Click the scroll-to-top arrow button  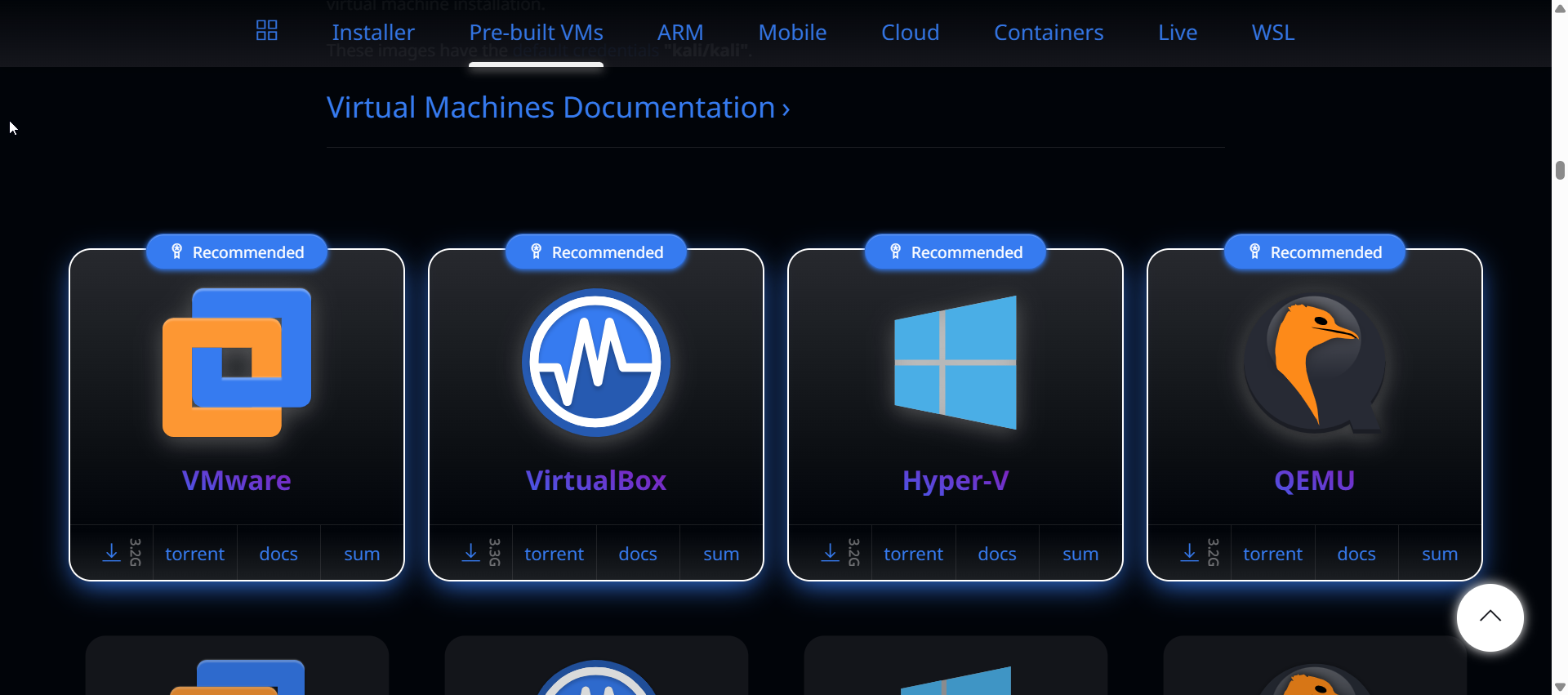click(1490, 617)
